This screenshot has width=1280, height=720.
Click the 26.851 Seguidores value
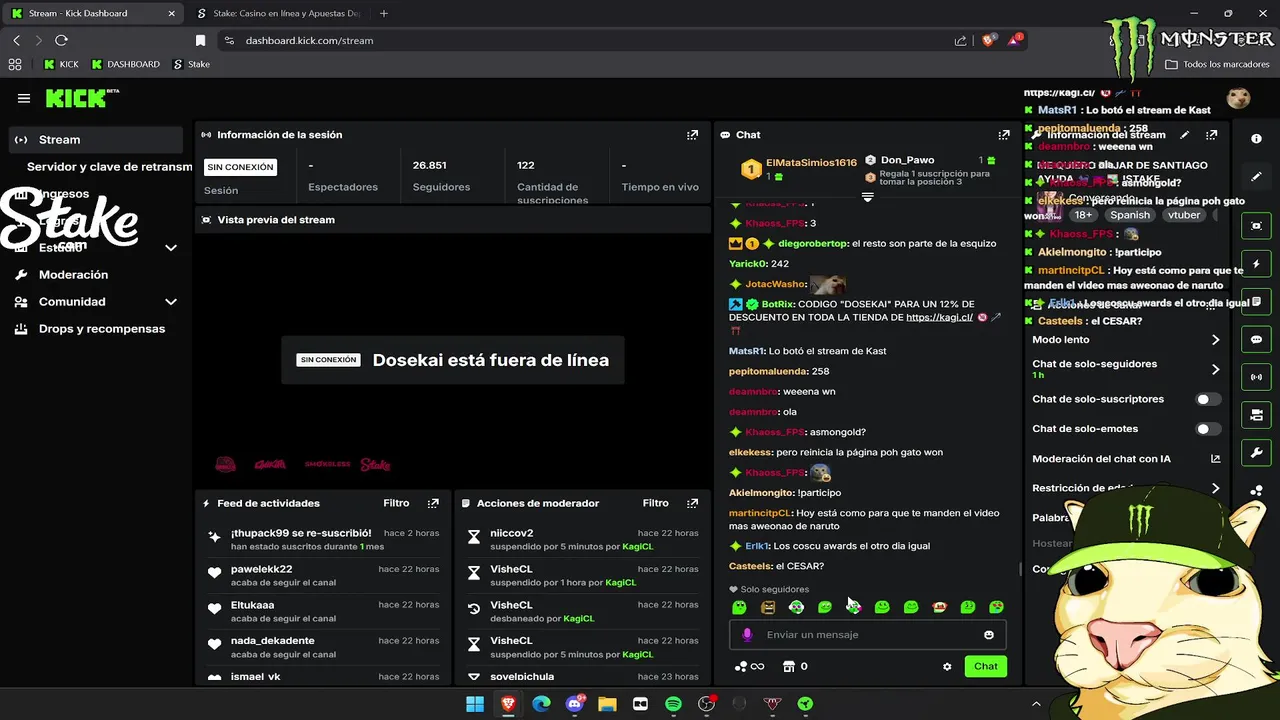429,165
